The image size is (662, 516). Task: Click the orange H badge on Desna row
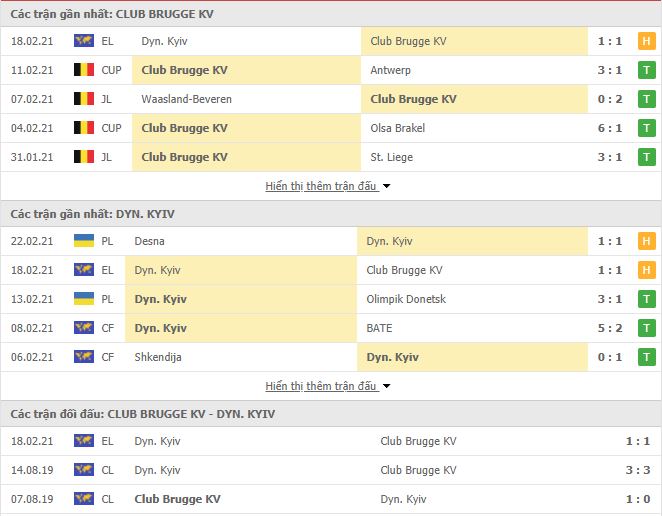646,241
